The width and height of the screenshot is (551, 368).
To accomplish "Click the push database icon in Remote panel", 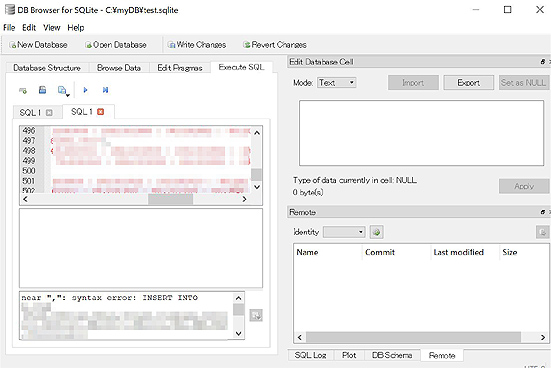I will pyautogui.click(x=543, y=232).
